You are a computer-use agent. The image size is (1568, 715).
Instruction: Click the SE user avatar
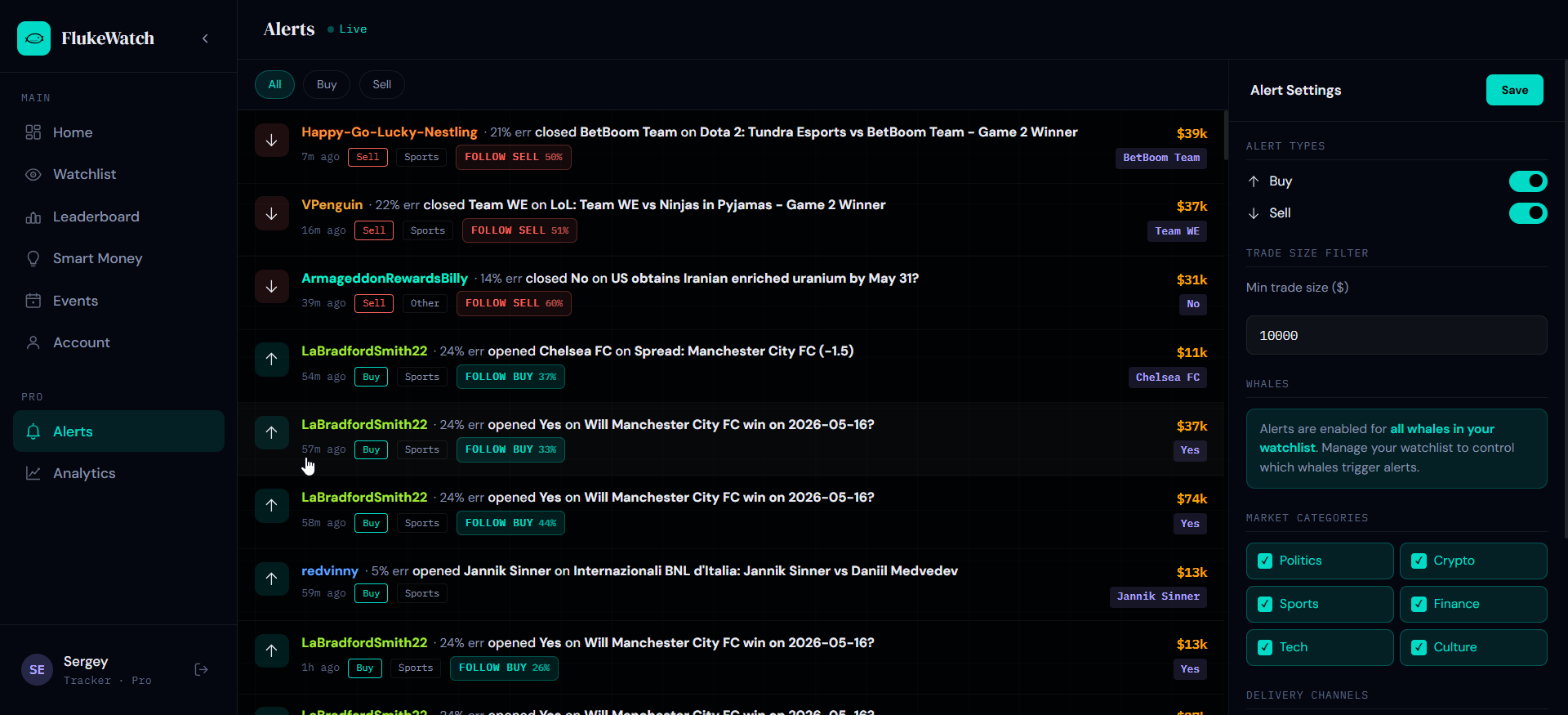point(37,670)
